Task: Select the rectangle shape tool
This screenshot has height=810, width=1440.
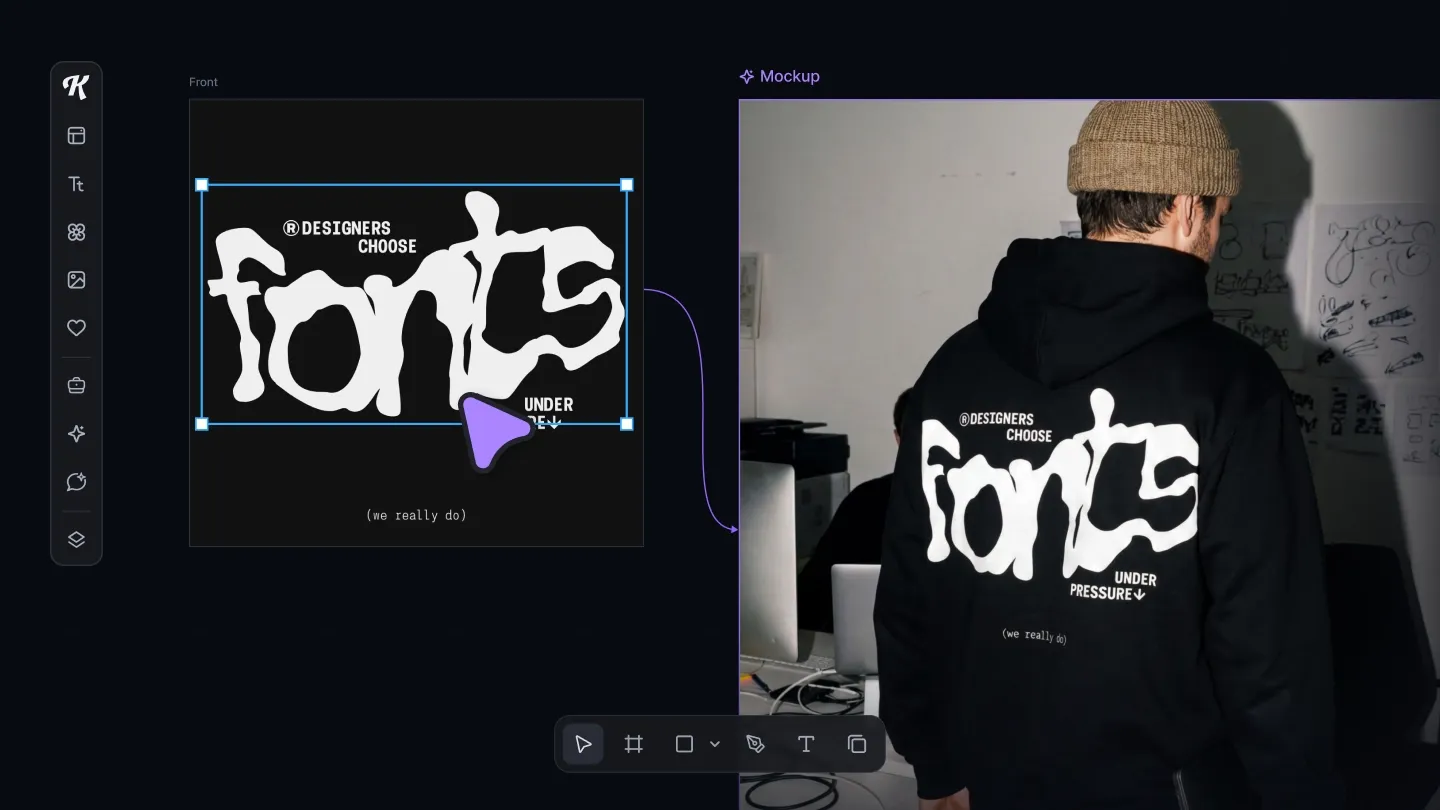Action: (x=684, y=744)
